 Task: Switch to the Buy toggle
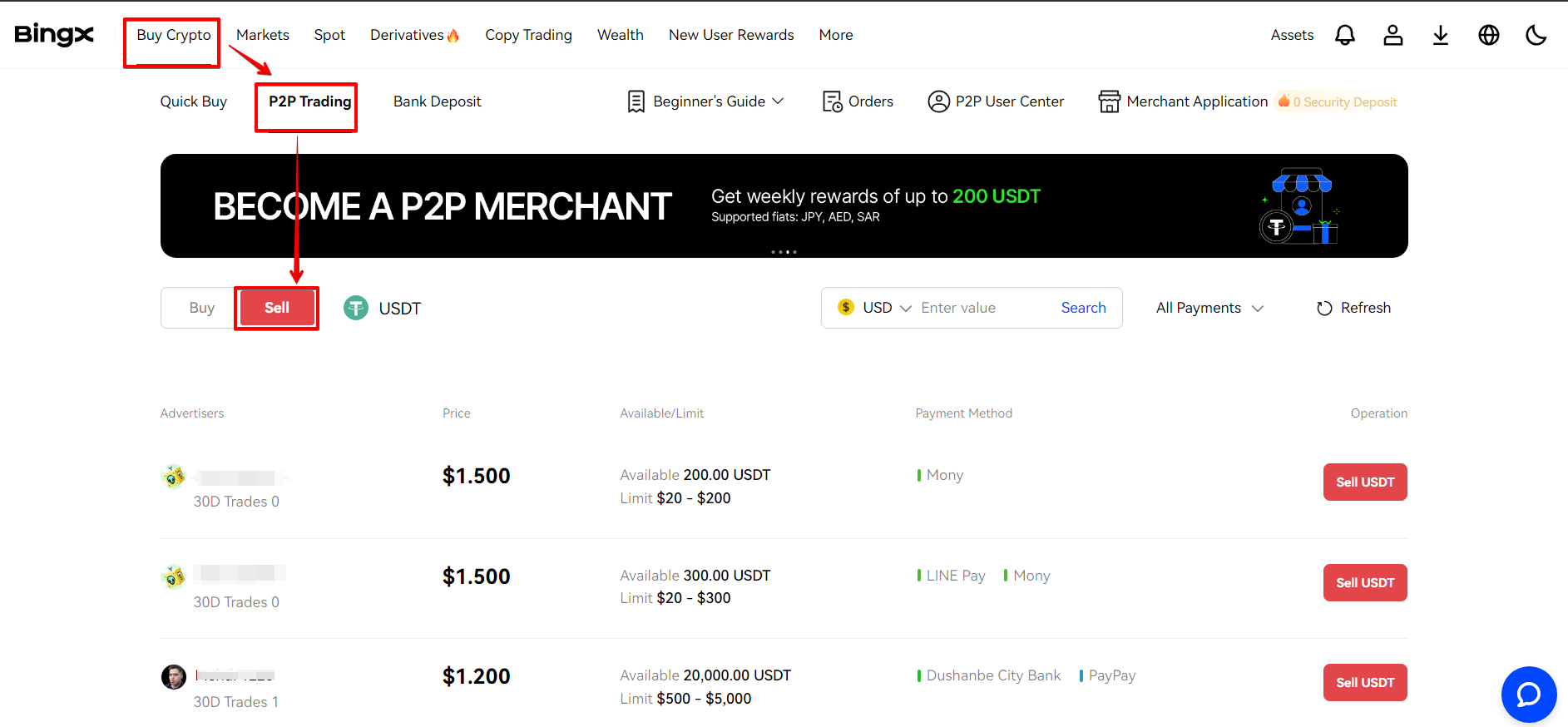201,308
